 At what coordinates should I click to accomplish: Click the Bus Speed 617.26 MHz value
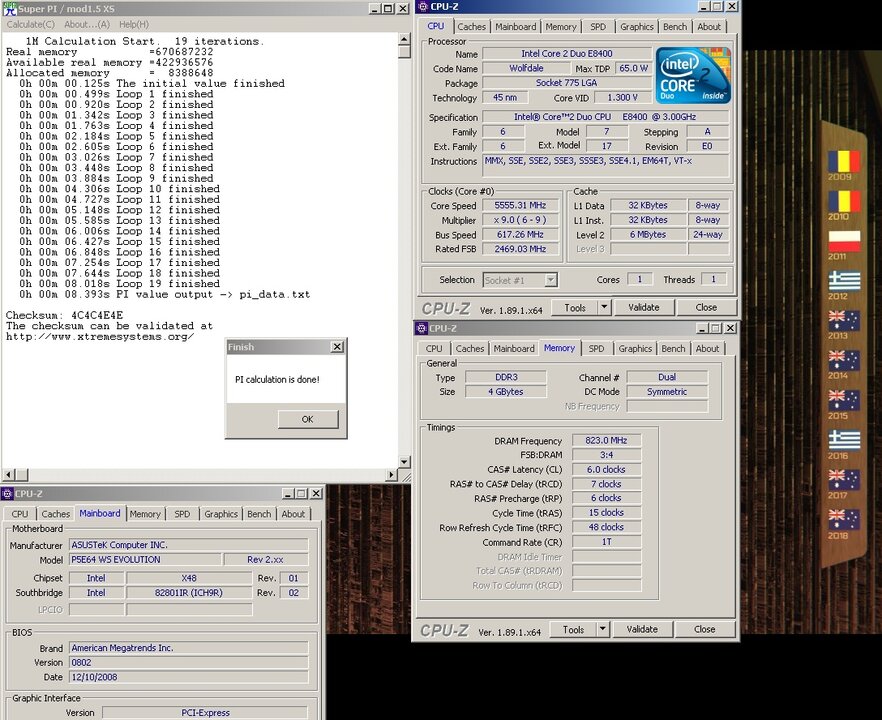[520, 235]
